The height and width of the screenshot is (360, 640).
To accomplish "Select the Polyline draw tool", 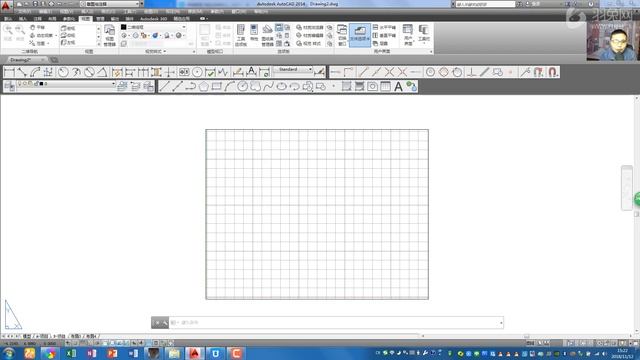I will [x=190, y=87].
